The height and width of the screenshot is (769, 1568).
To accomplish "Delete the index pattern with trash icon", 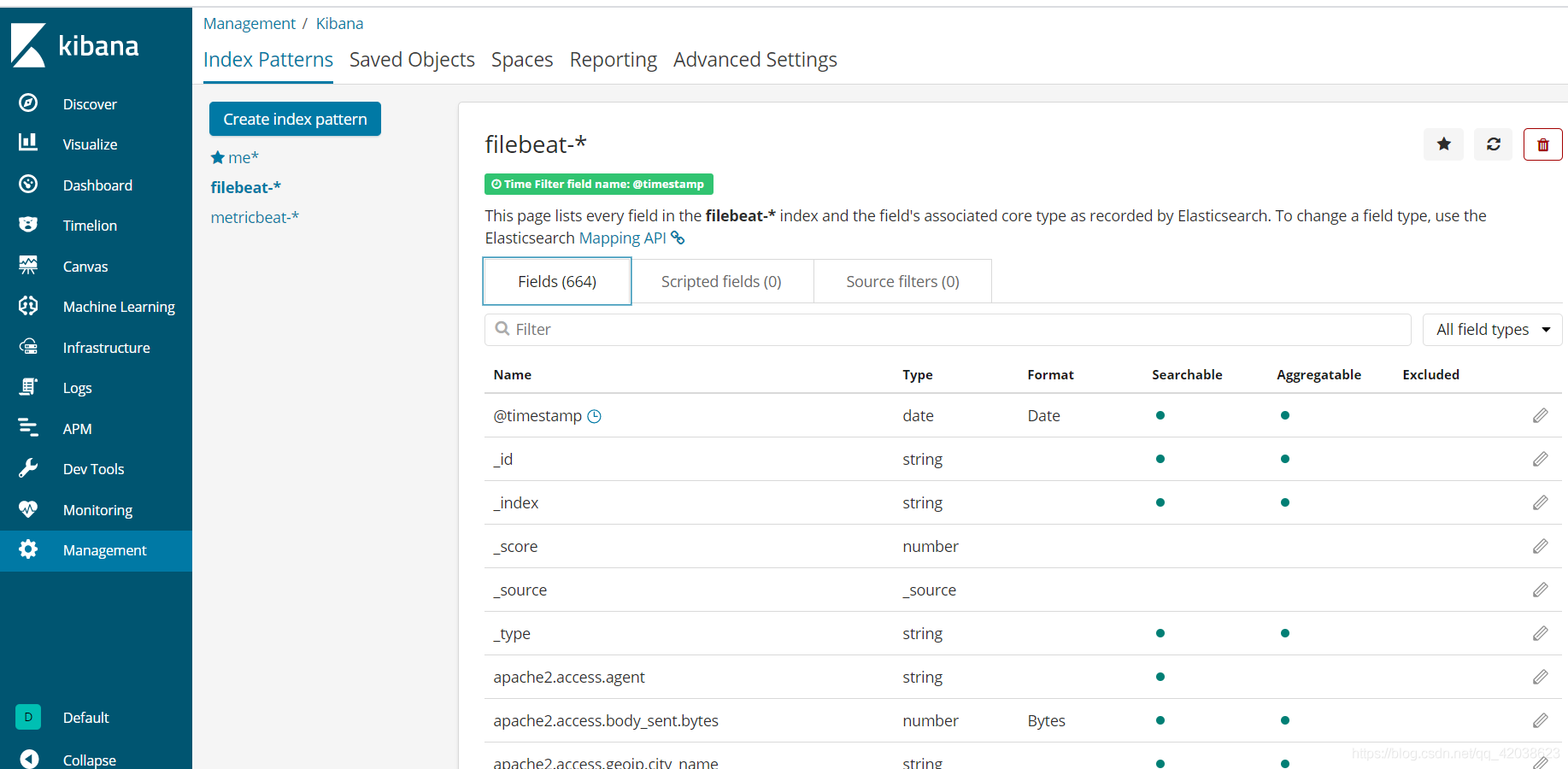I will pos(1542,144).
